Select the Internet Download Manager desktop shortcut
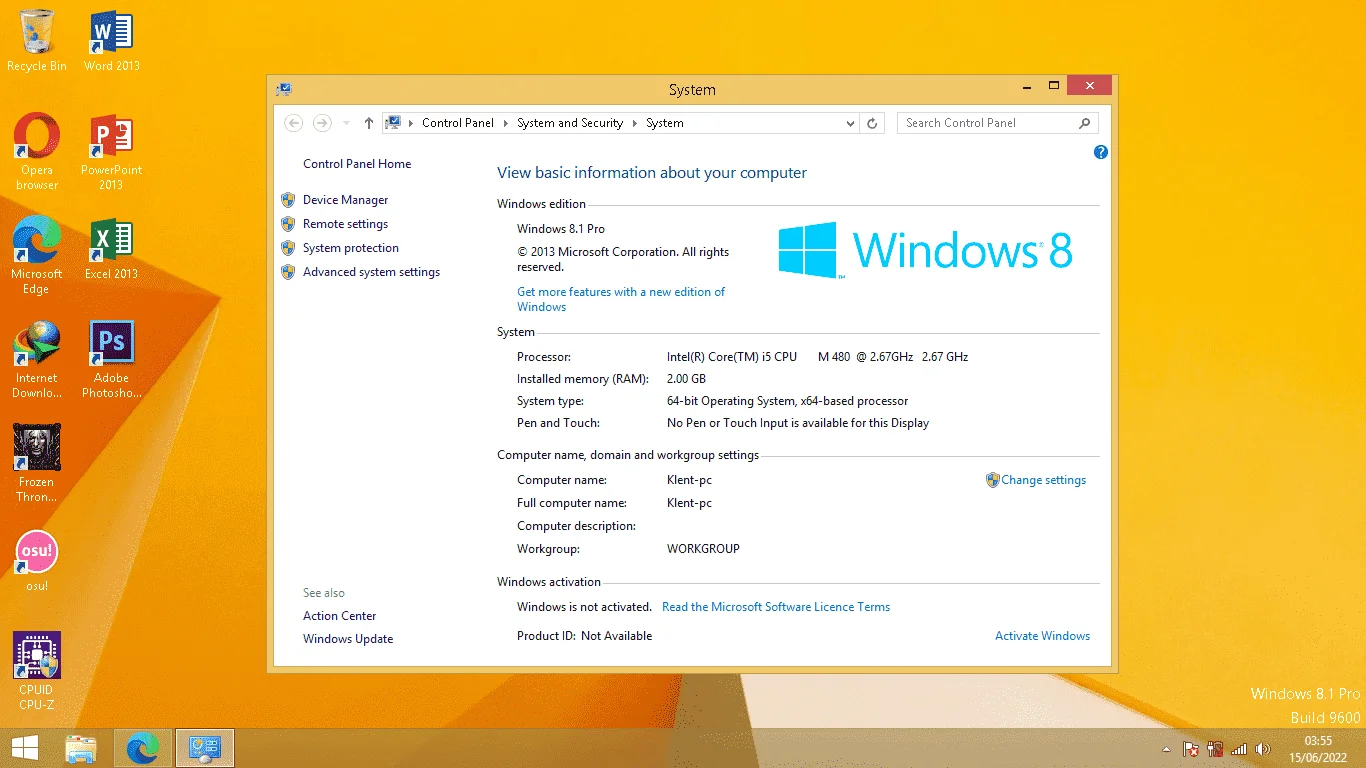The height and width of the screenshot is (768, 1366). click(x=37, y=360)
